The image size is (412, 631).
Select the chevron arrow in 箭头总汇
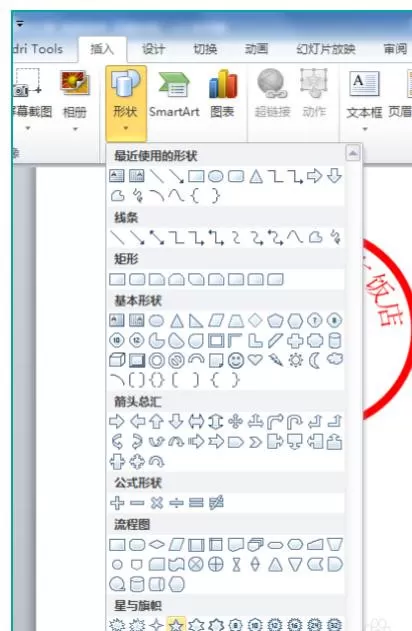[x=255, y=442]
